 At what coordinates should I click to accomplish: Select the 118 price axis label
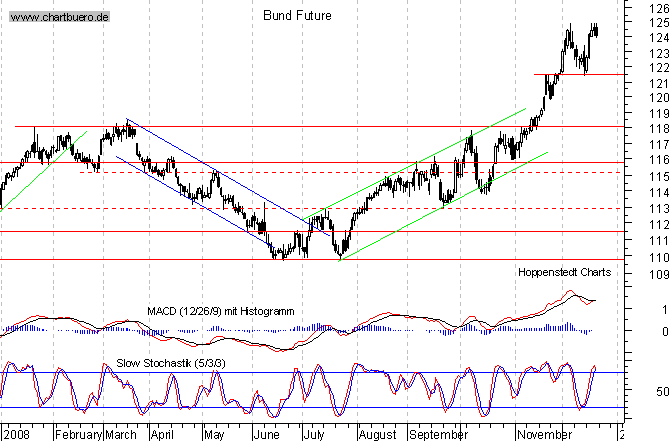tap(645, 129)
